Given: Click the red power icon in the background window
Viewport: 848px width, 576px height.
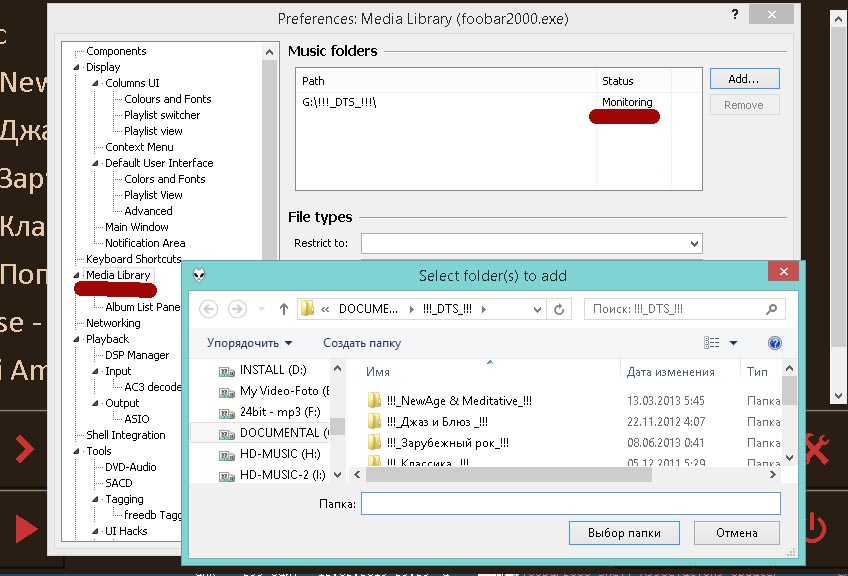Looking at the screenshot, I should [815, 527].
